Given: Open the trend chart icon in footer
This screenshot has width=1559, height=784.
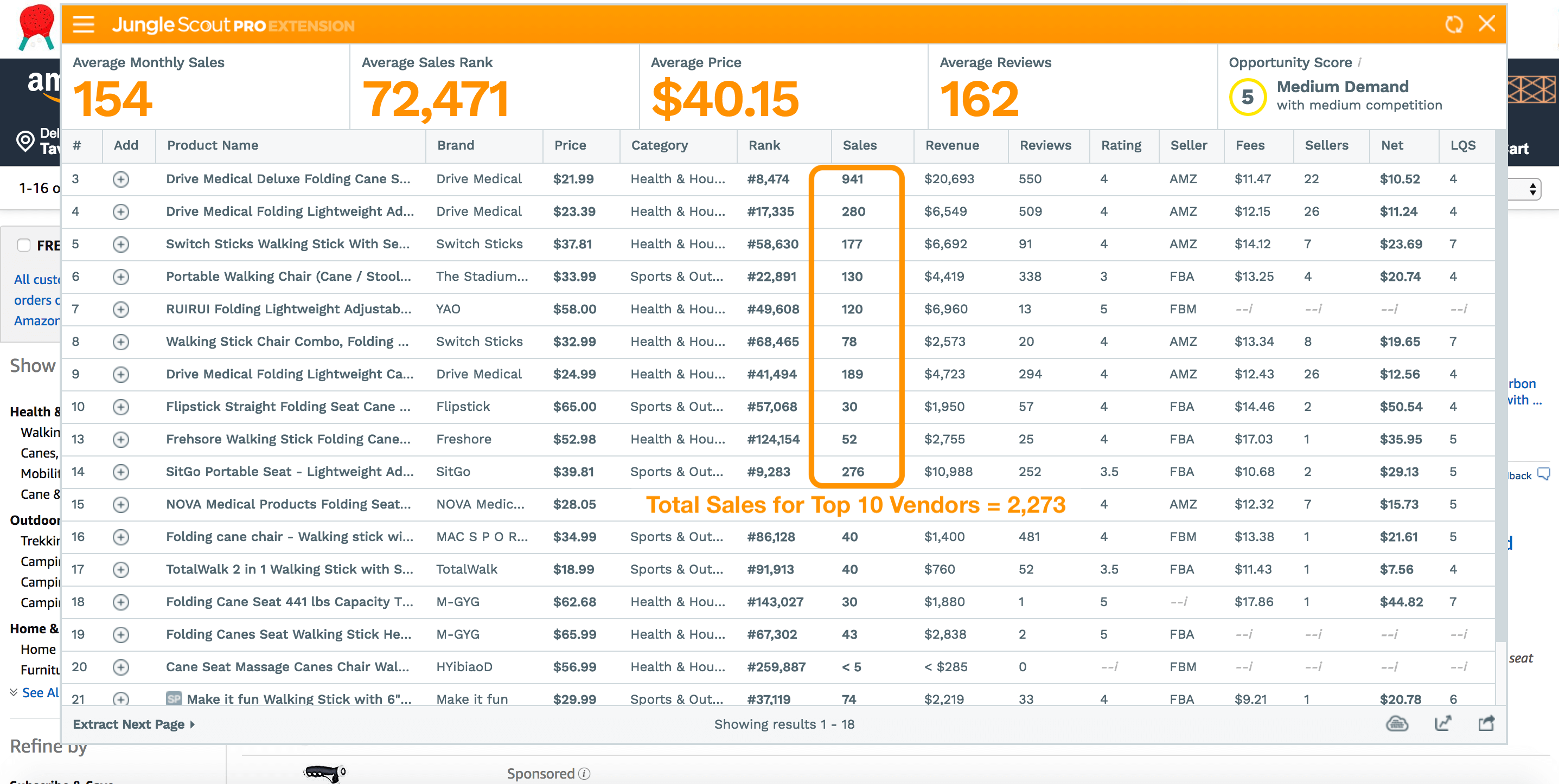Looking at the screenshot, I should pos(1443,723).
